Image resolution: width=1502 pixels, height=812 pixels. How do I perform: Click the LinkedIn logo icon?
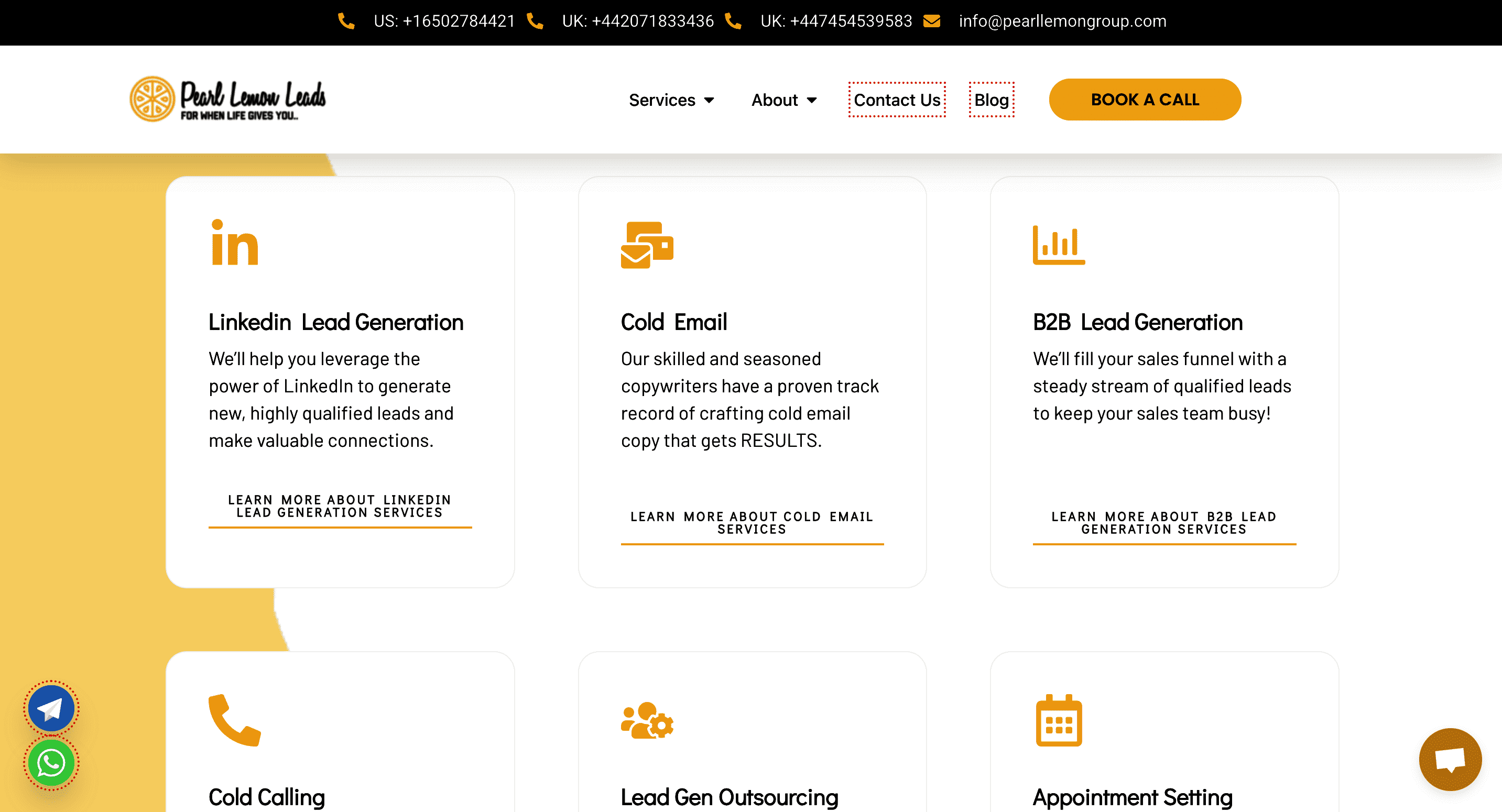tap(234, 244)
